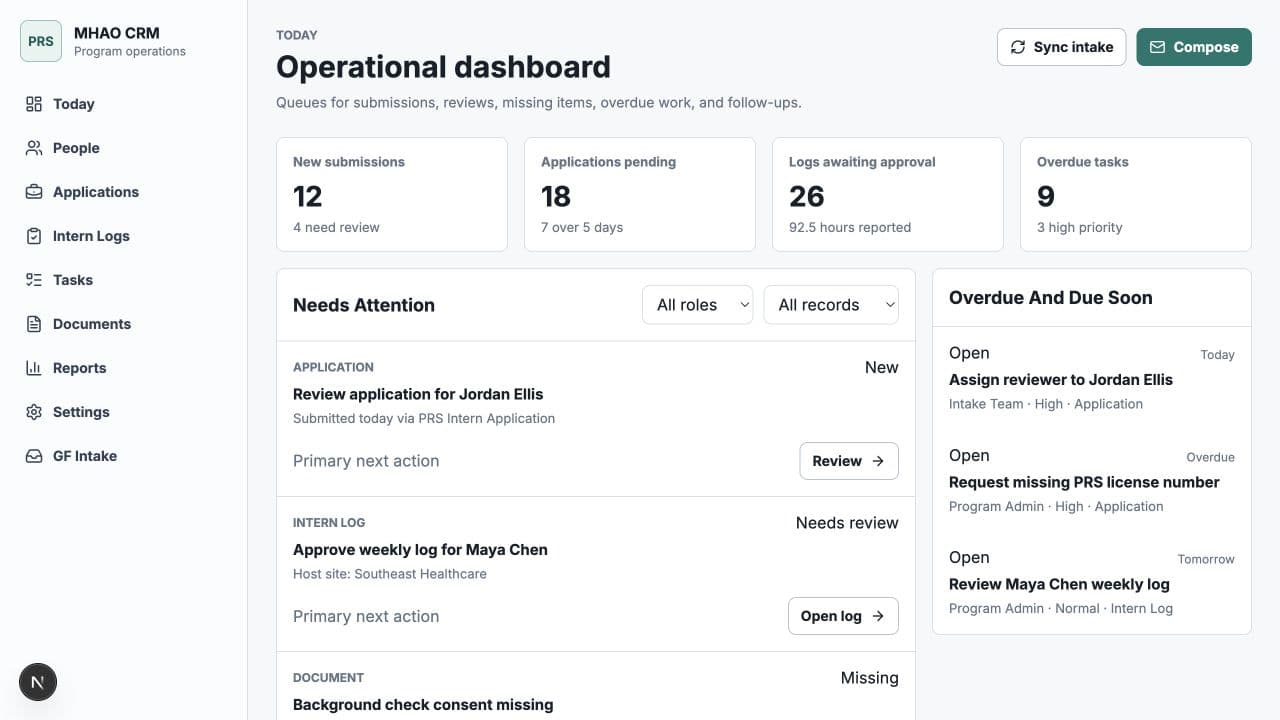The image size is (1280, 720).
Task: Click the "Missing" status label
Action: (870, 678)
